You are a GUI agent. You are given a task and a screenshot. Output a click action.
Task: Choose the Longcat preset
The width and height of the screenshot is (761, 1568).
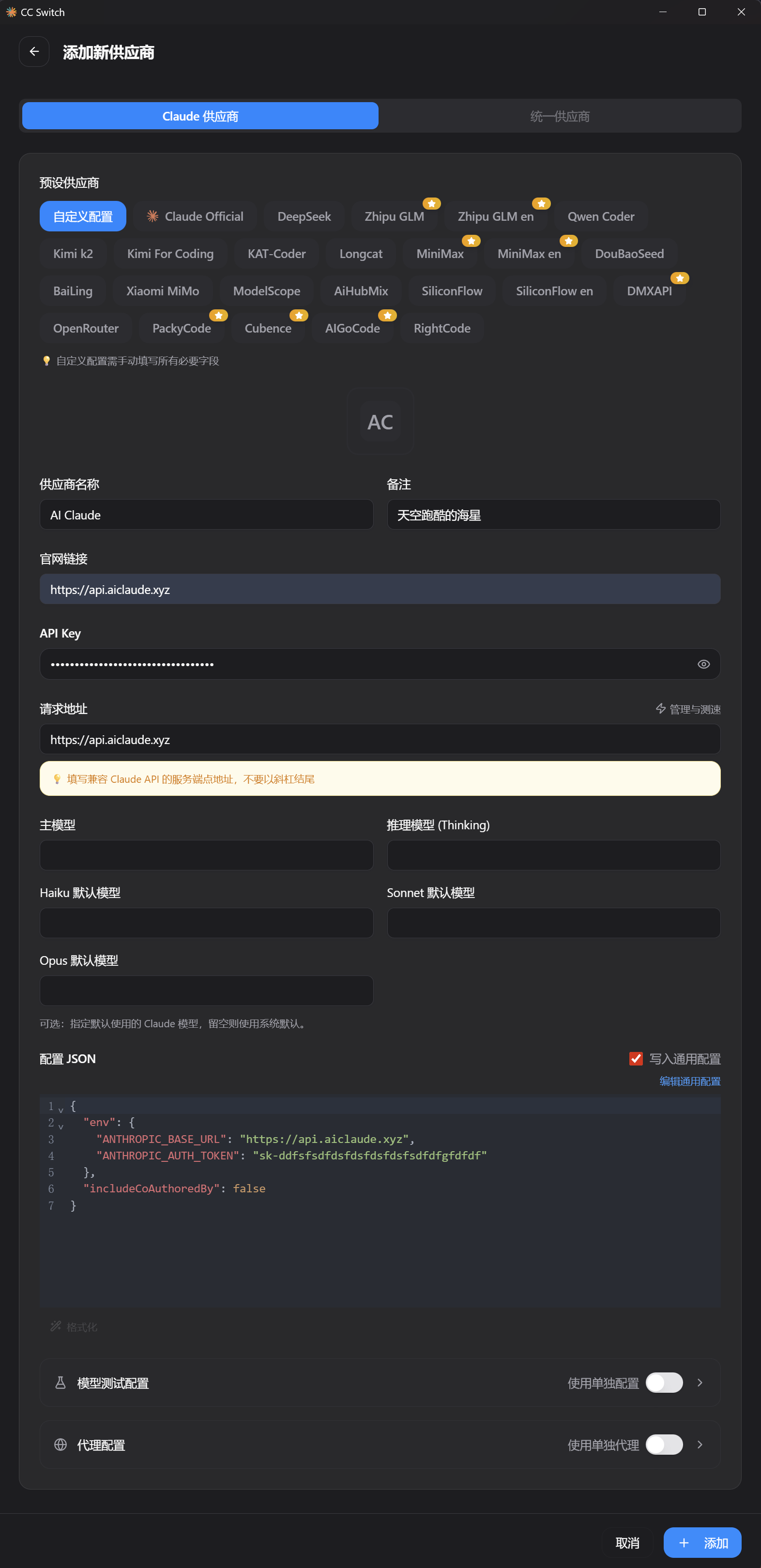[361, 254]
